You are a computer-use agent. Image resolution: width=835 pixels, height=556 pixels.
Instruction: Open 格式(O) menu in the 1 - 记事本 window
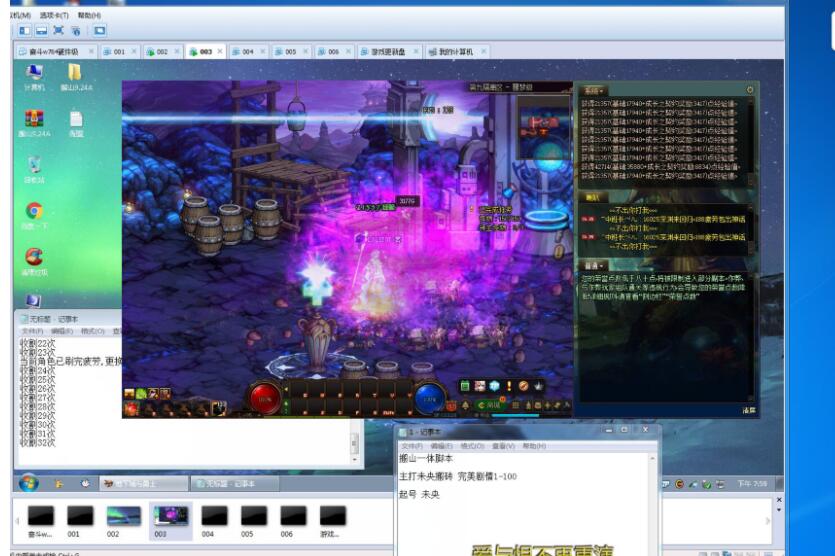(472, 446)
